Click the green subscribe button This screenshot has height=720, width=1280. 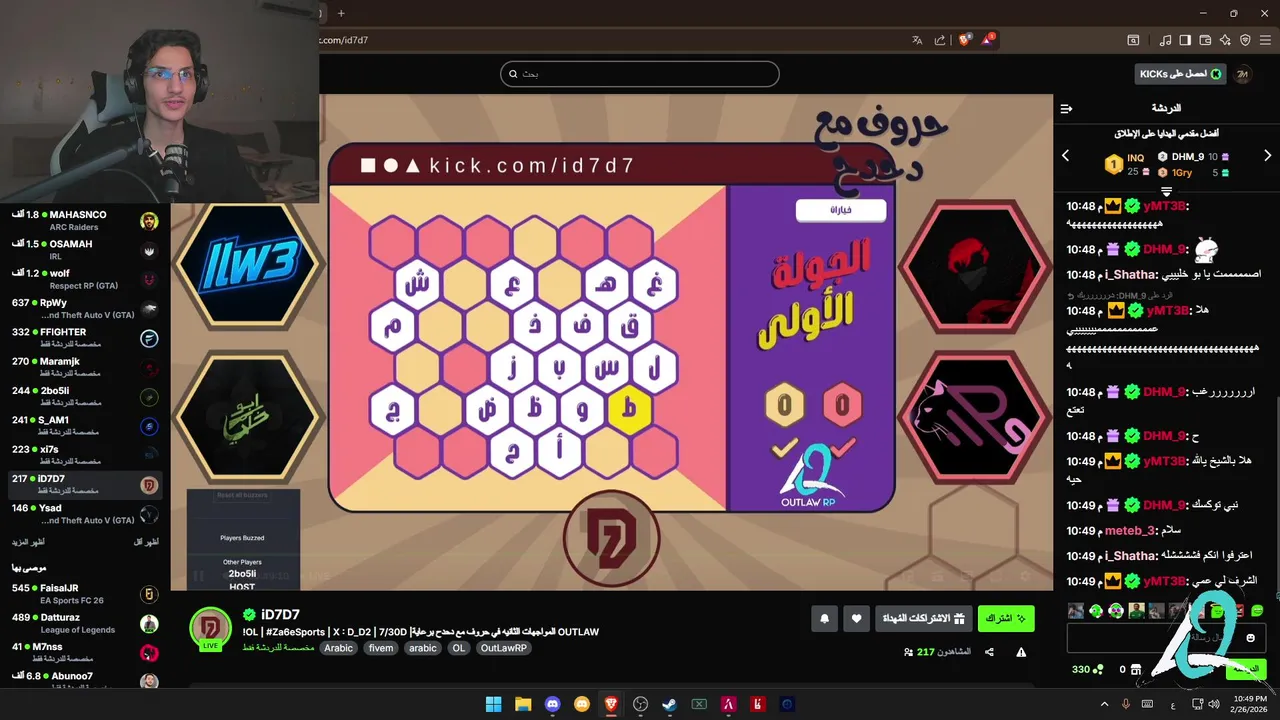click(x=1006, y=619)
